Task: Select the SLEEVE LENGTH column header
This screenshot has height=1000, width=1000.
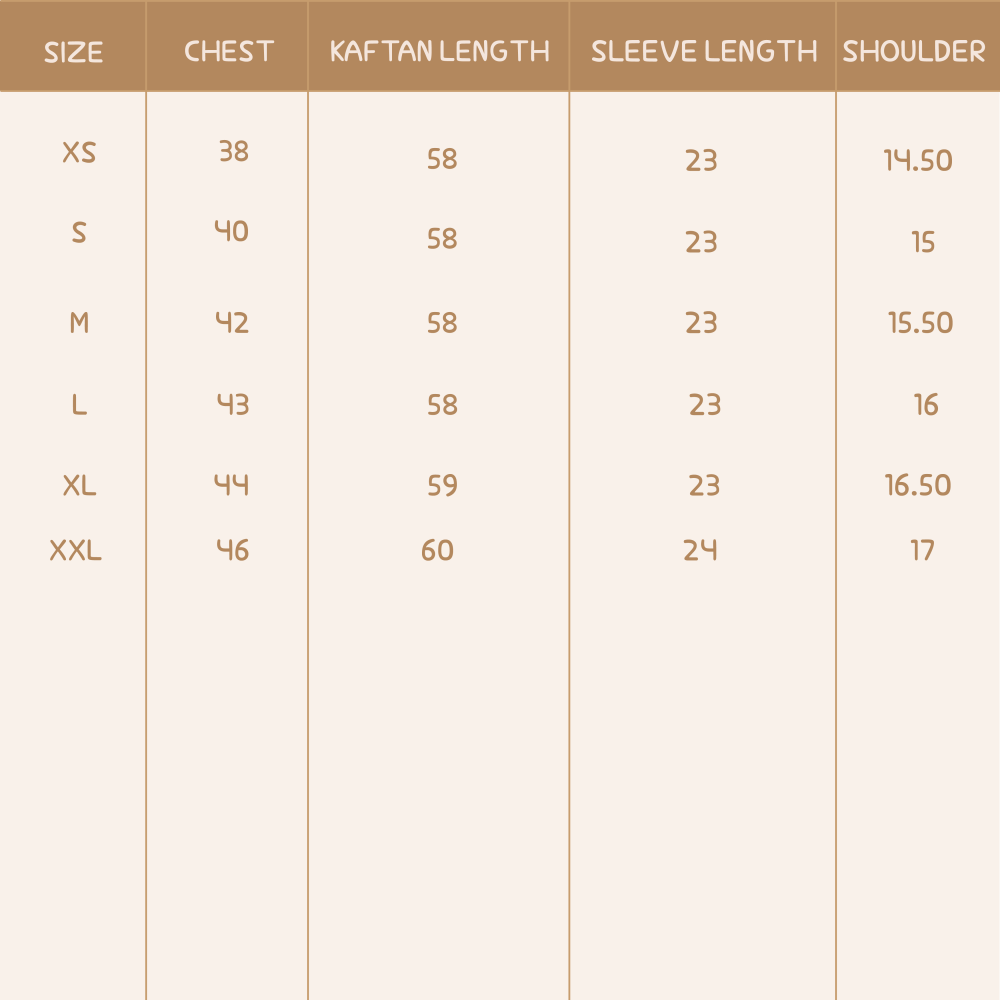Action: pyautogui.click(x=704, y=52)
